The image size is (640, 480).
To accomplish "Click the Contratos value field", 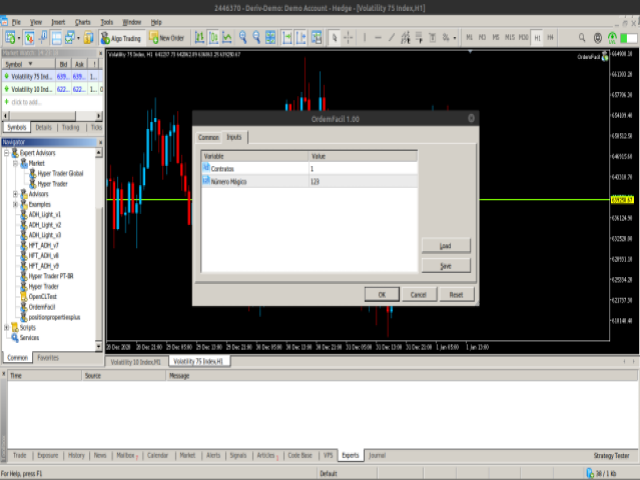I will (360, 169).
